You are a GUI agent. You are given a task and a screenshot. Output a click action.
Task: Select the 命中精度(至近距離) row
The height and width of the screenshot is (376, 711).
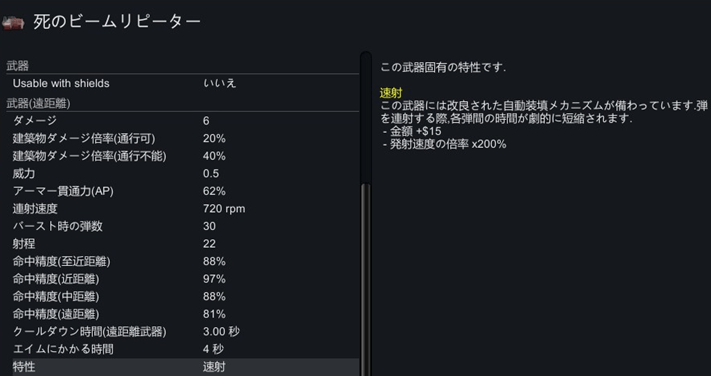[x=185, y=262]
